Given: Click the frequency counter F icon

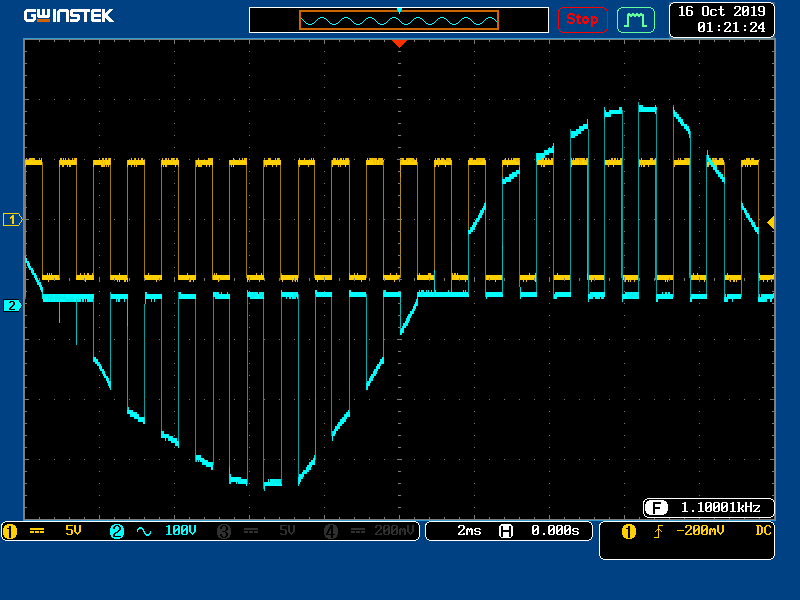Looking at the screenshot, I should (x=656, y=508).
